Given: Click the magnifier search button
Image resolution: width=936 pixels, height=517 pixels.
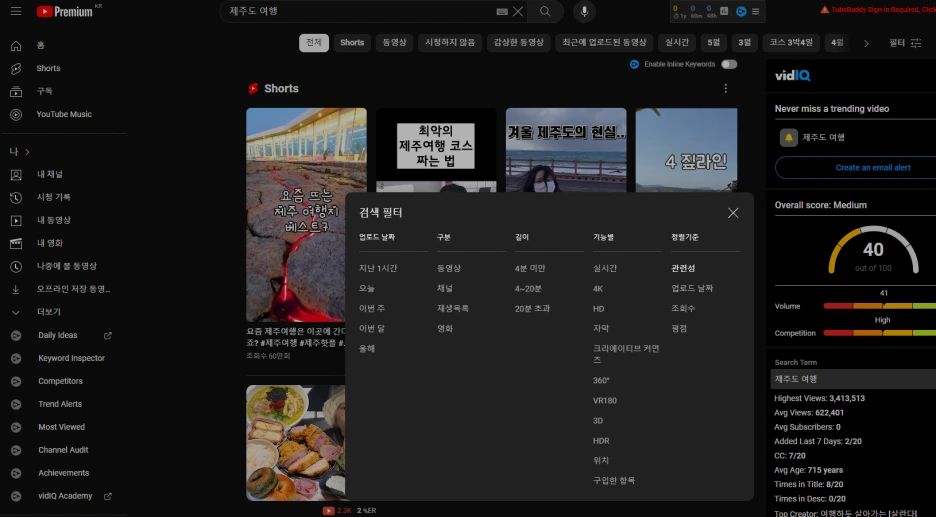Looking at the screenshot, I should pyautogui.click(x=545, y=11).
